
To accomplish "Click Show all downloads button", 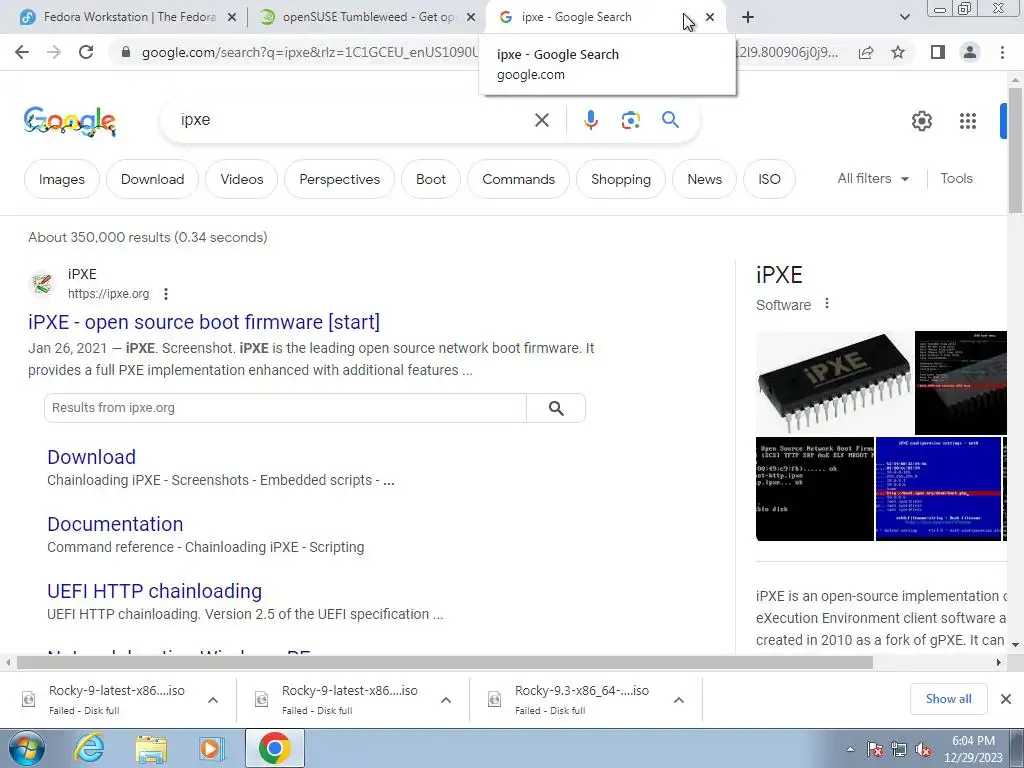I will (x=948, y=699).
